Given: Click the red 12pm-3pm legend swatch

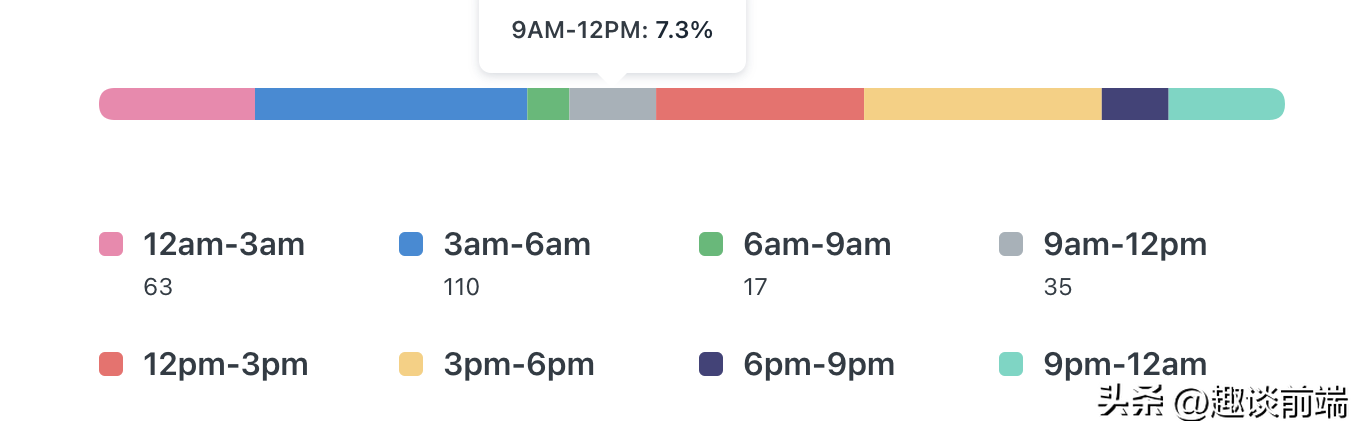Looking at the screenshot, I should (x=111, y=364).
